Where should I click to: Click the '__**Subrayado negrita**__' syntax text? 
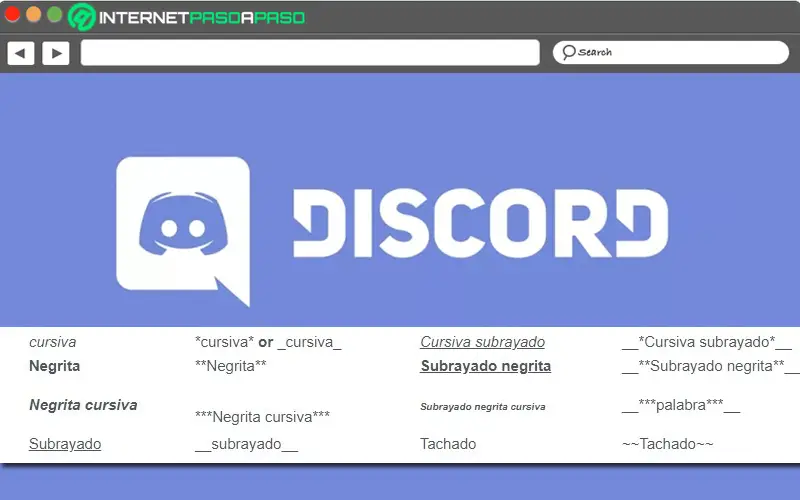pos(711,366)
